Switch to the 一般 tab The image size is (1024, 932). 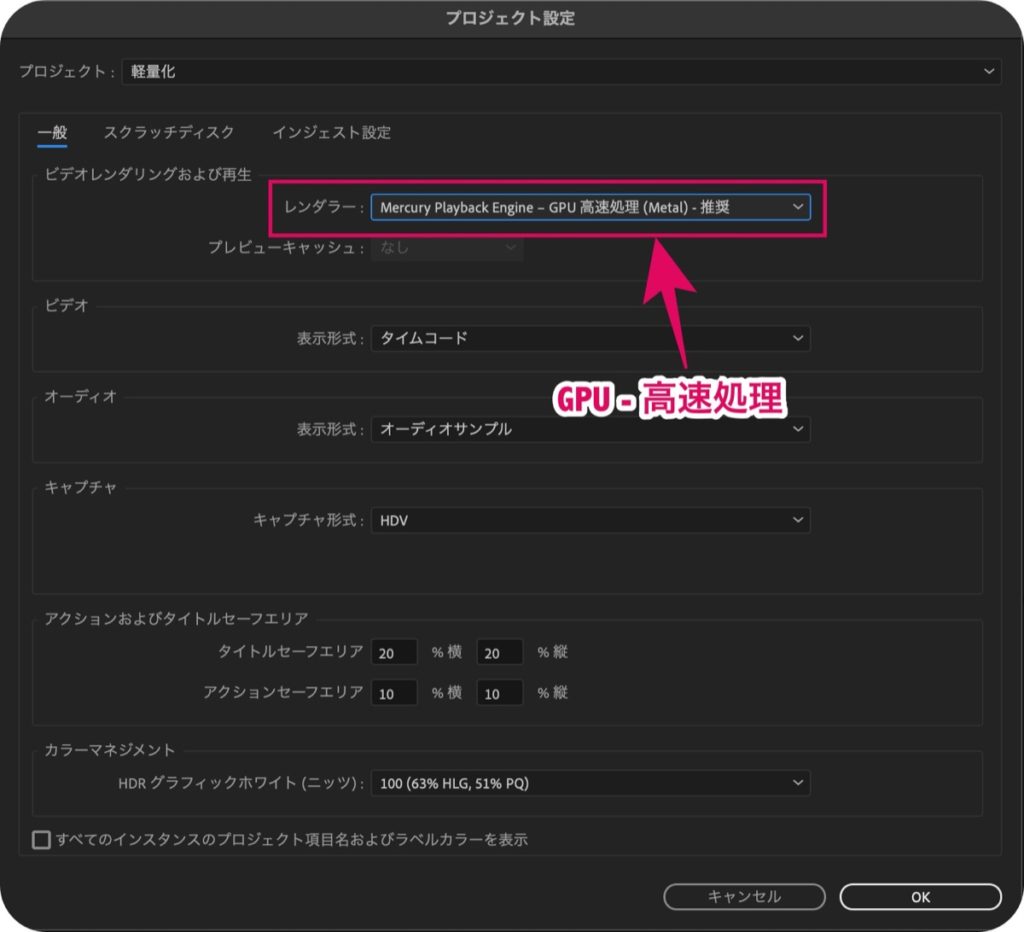tap(52, 133)
